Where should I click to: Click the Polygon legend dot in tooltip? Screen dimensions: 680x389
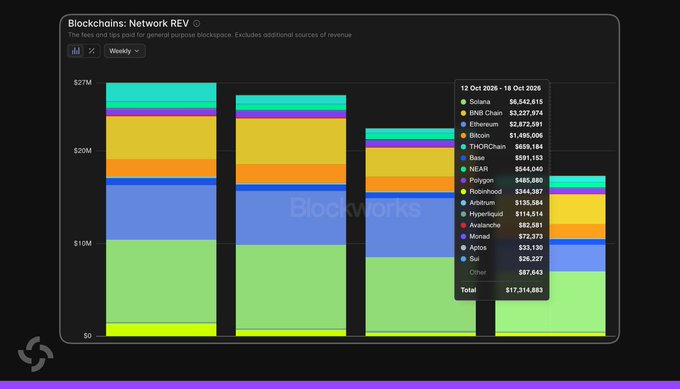(463, 180)
